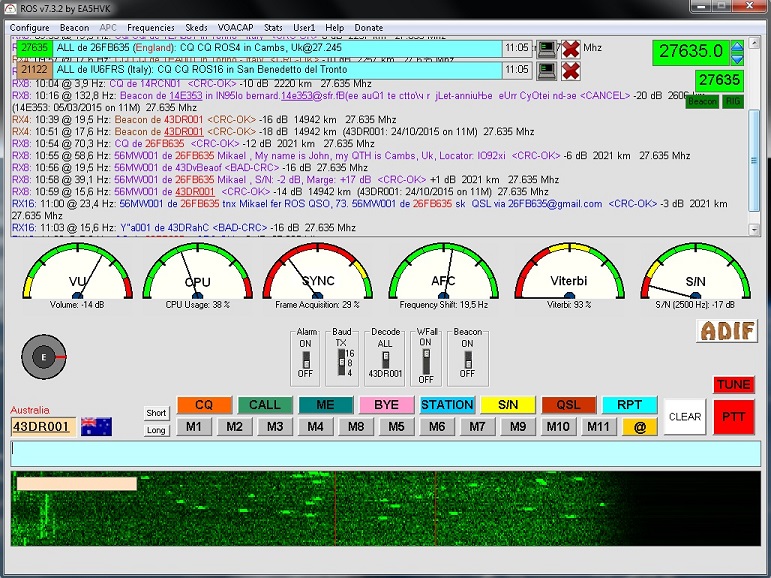Click the STATION macro button

(x=447, y=405)
